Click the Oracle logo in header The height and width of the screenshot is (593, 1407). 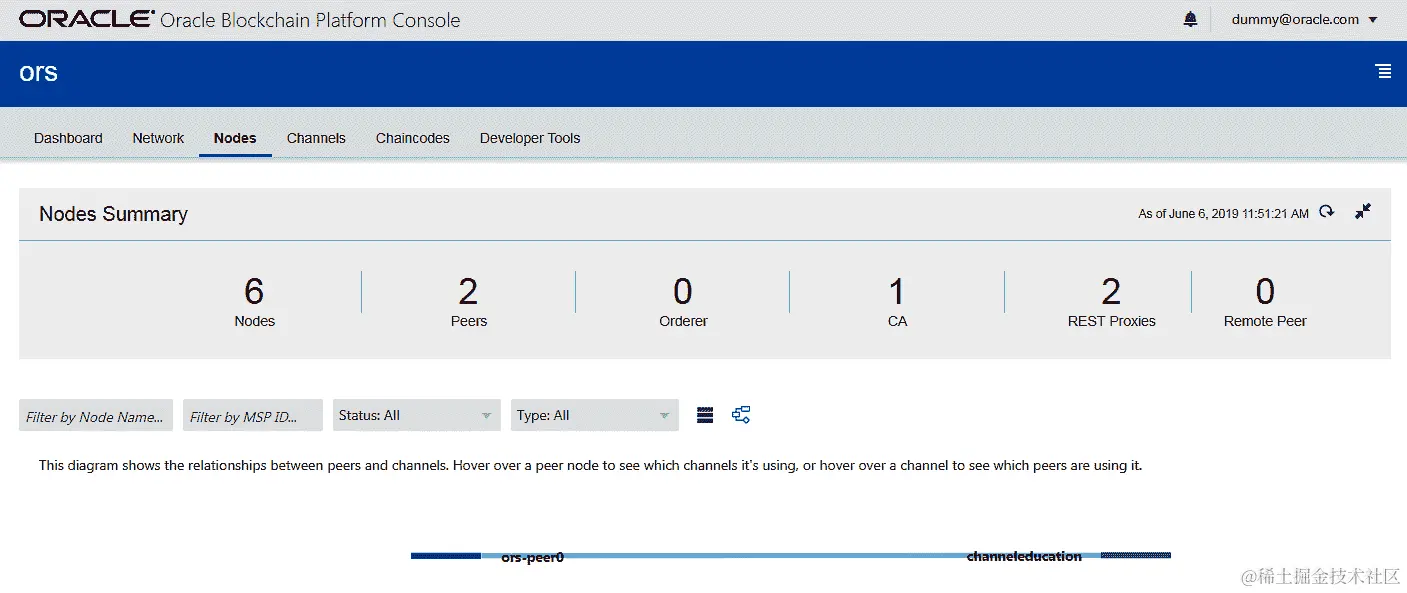click(x=87, y=19)
